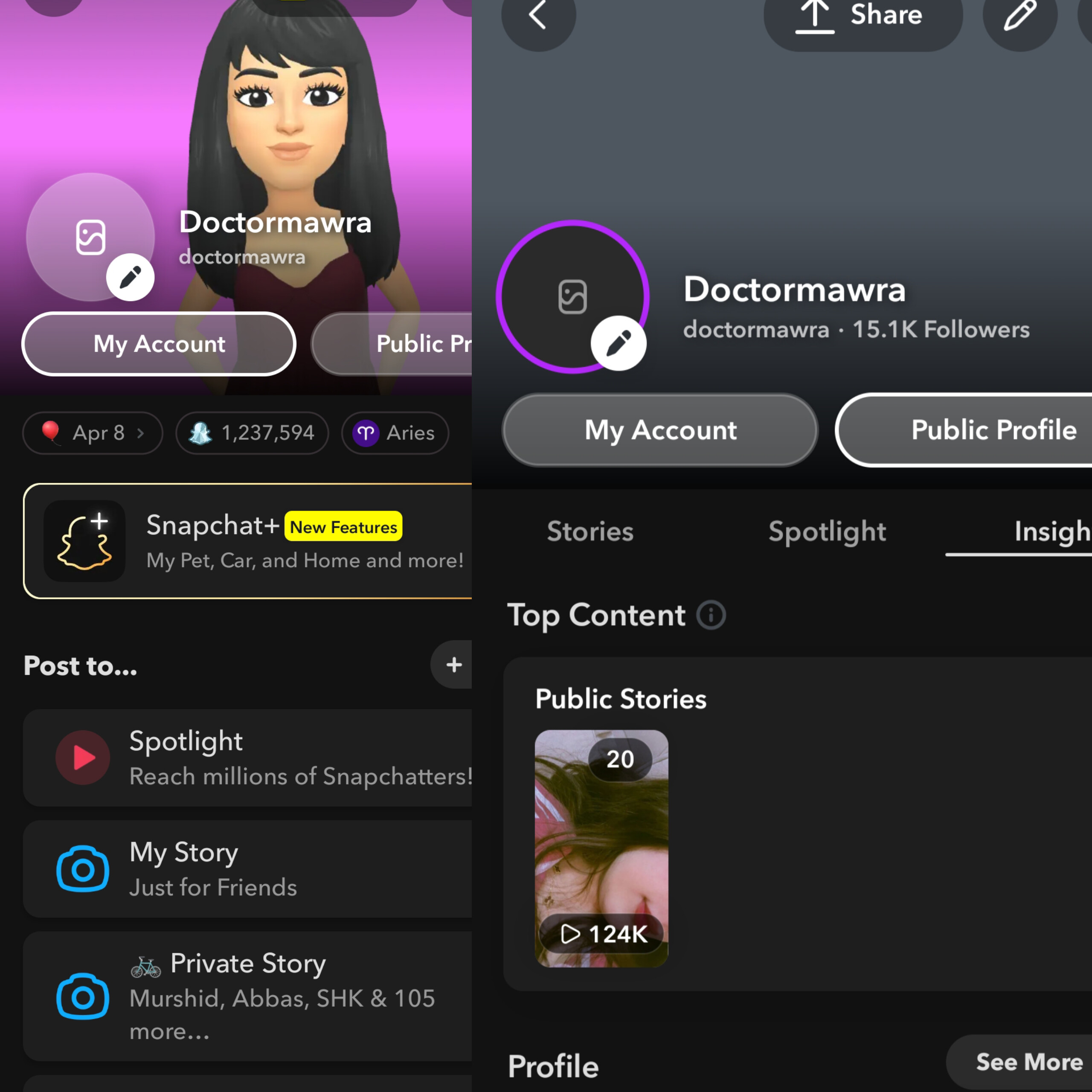Tap the camera icon beside Private Story
This screenshot has width=1092, height=1092.
click(x=83, y=996)
